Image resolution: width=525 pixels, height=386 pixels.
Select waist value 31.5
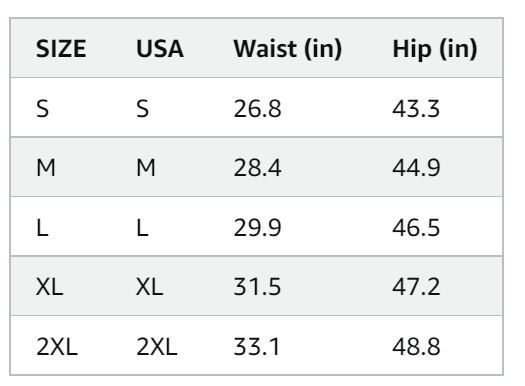click(257, 287)
